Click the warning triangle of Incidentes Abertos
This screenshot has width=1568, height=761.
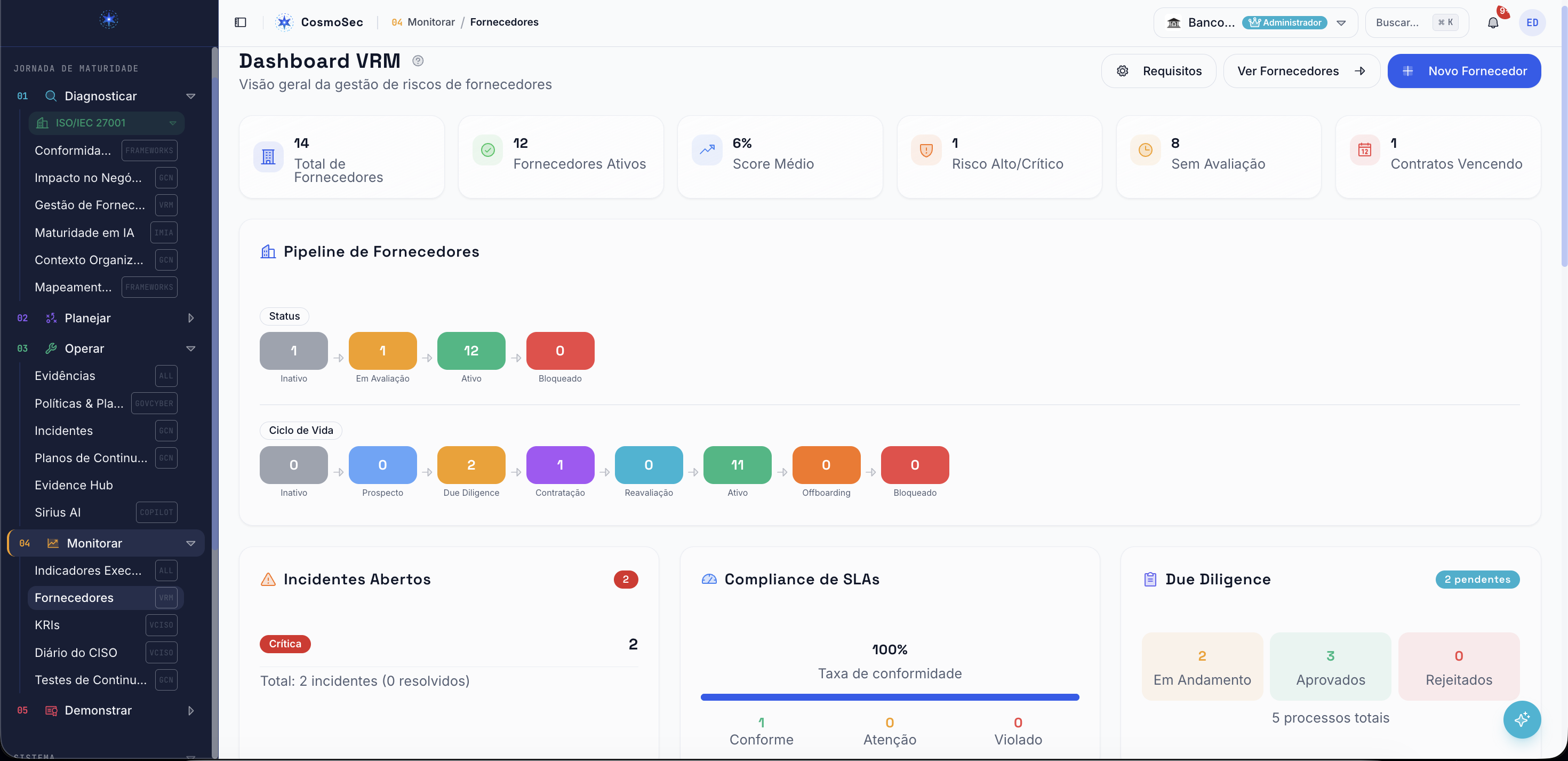click(x=268, y=580)
